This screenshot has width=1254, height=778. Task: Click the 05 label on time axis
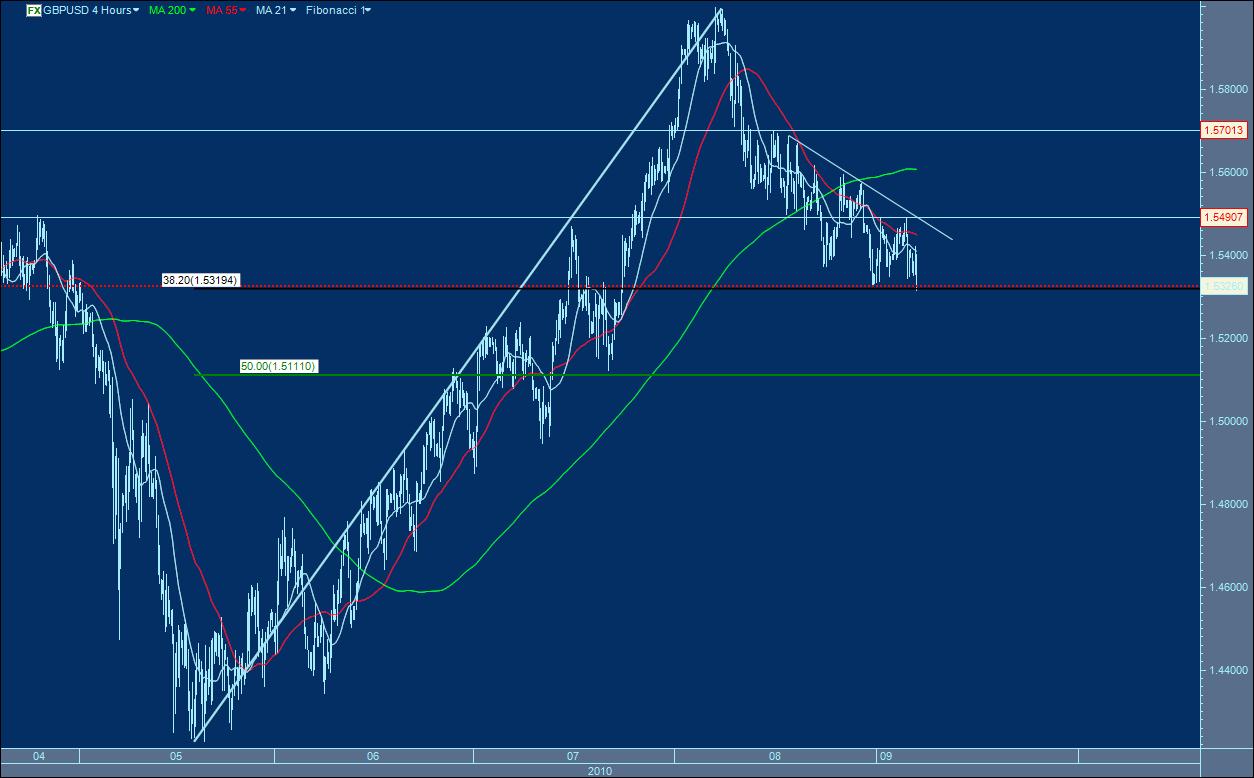(x=175, y=757)
